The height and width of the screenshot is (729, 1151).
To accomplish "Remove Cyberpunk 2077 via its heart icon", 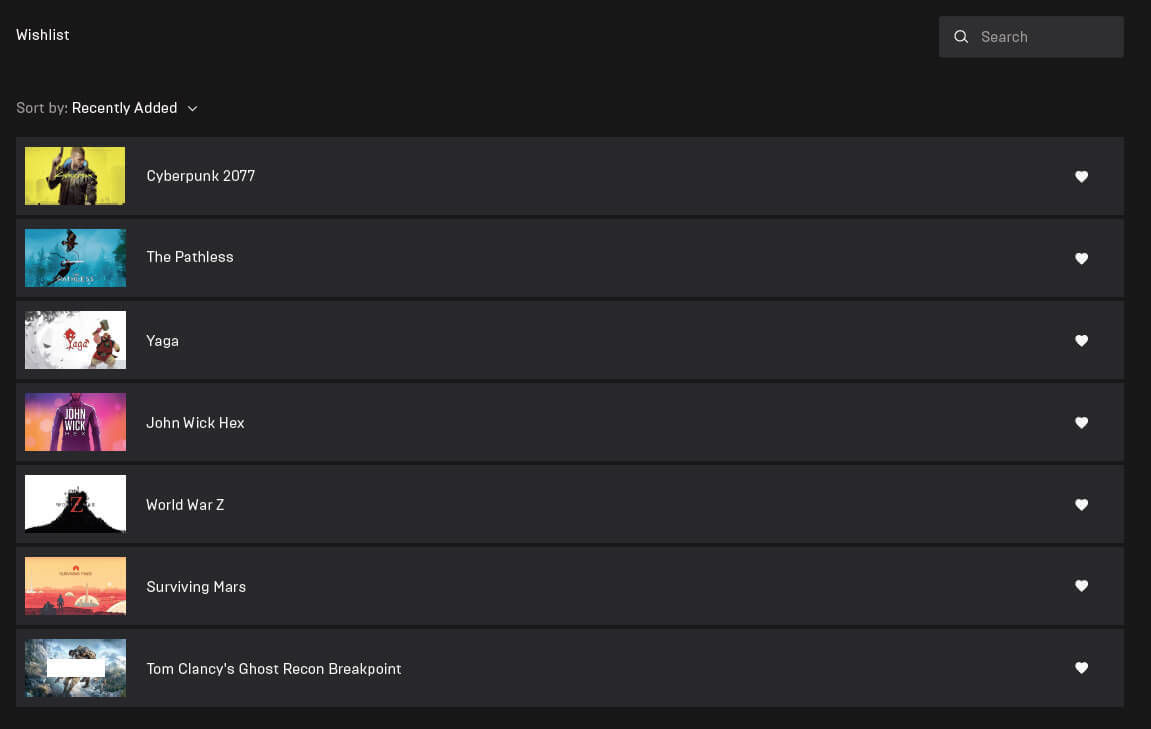I will (1081, 176).
